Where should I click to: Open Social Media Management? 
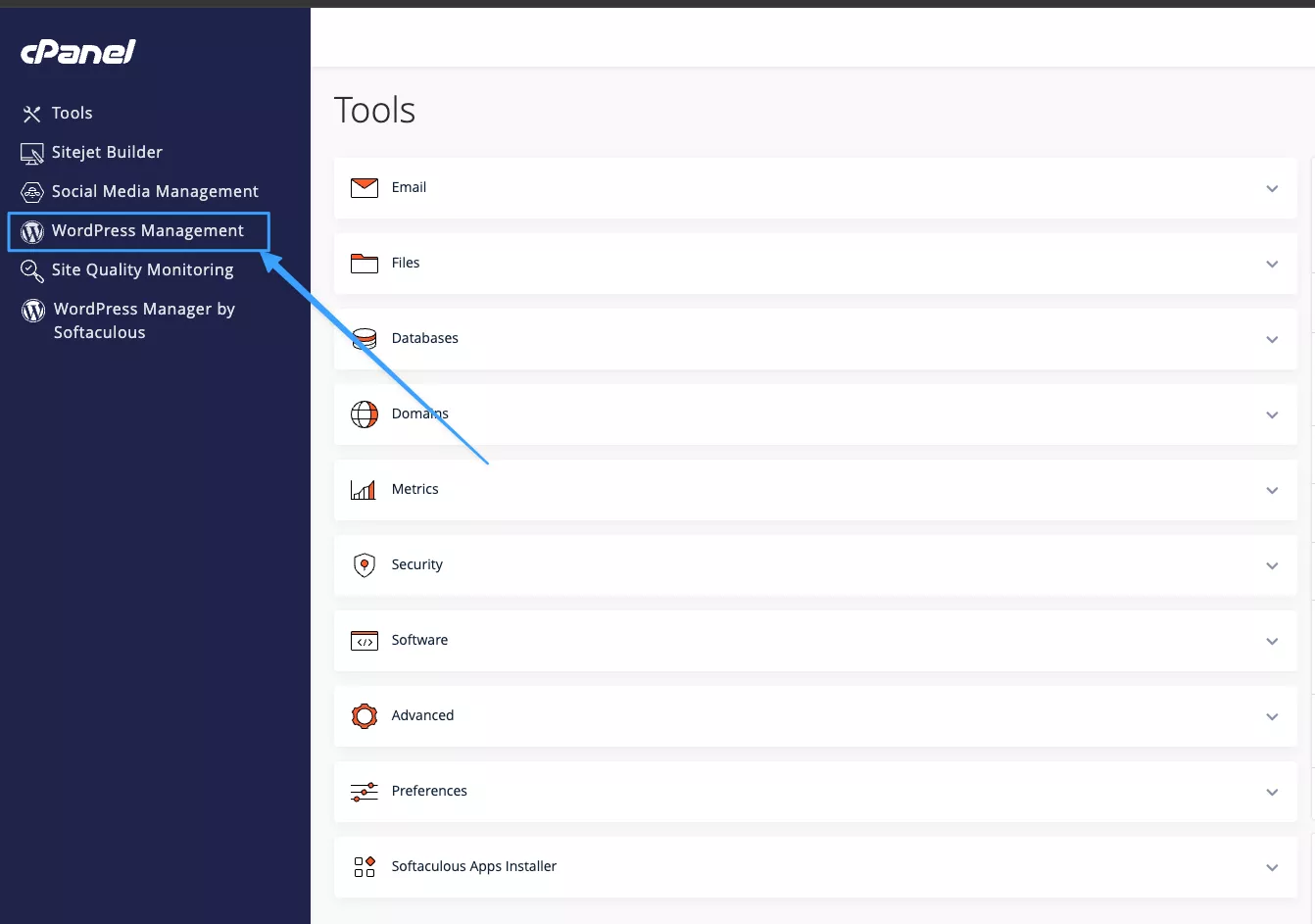156,191
